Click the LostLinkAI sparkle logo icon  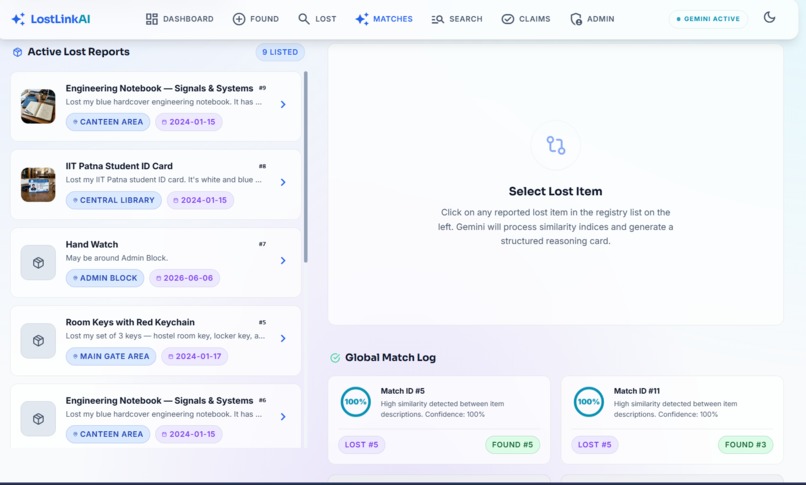[x=18, y=19]
